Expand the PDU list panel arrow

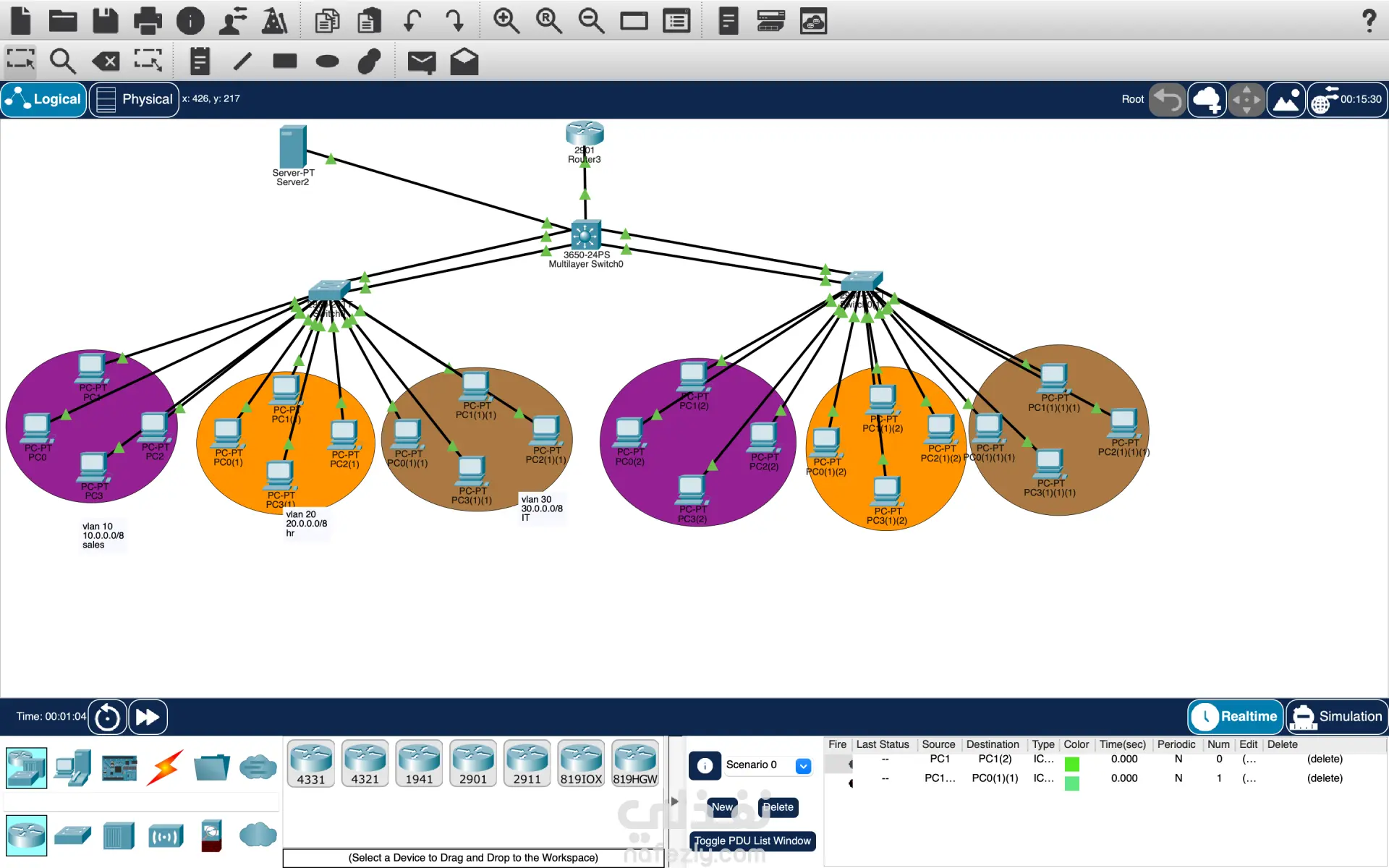674,801
